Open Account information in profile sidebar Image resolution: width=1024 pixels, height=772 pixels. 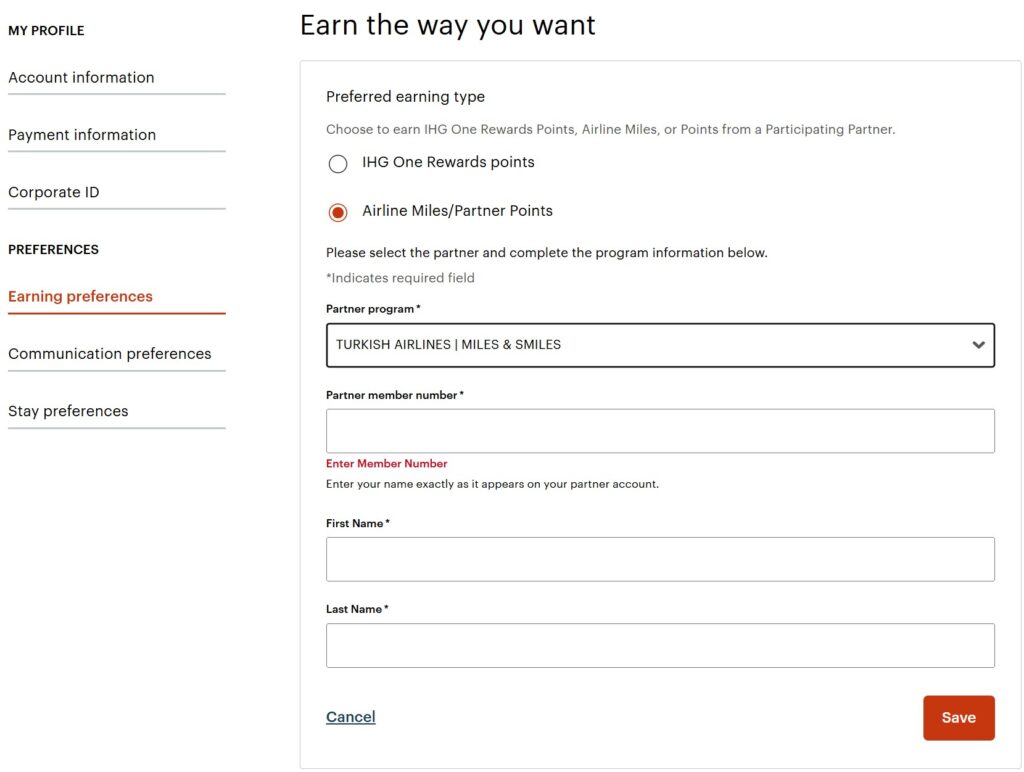[x=81, y=77]
